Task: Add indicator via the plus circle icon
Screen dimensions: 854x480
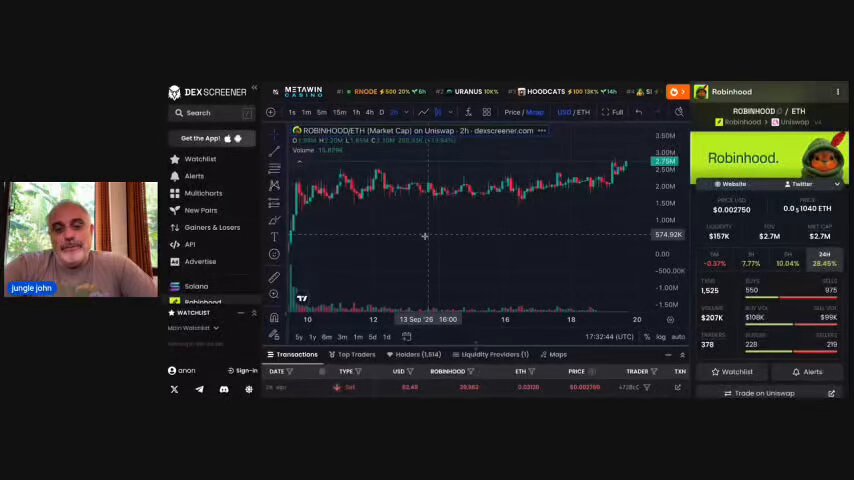Action: 271,112
